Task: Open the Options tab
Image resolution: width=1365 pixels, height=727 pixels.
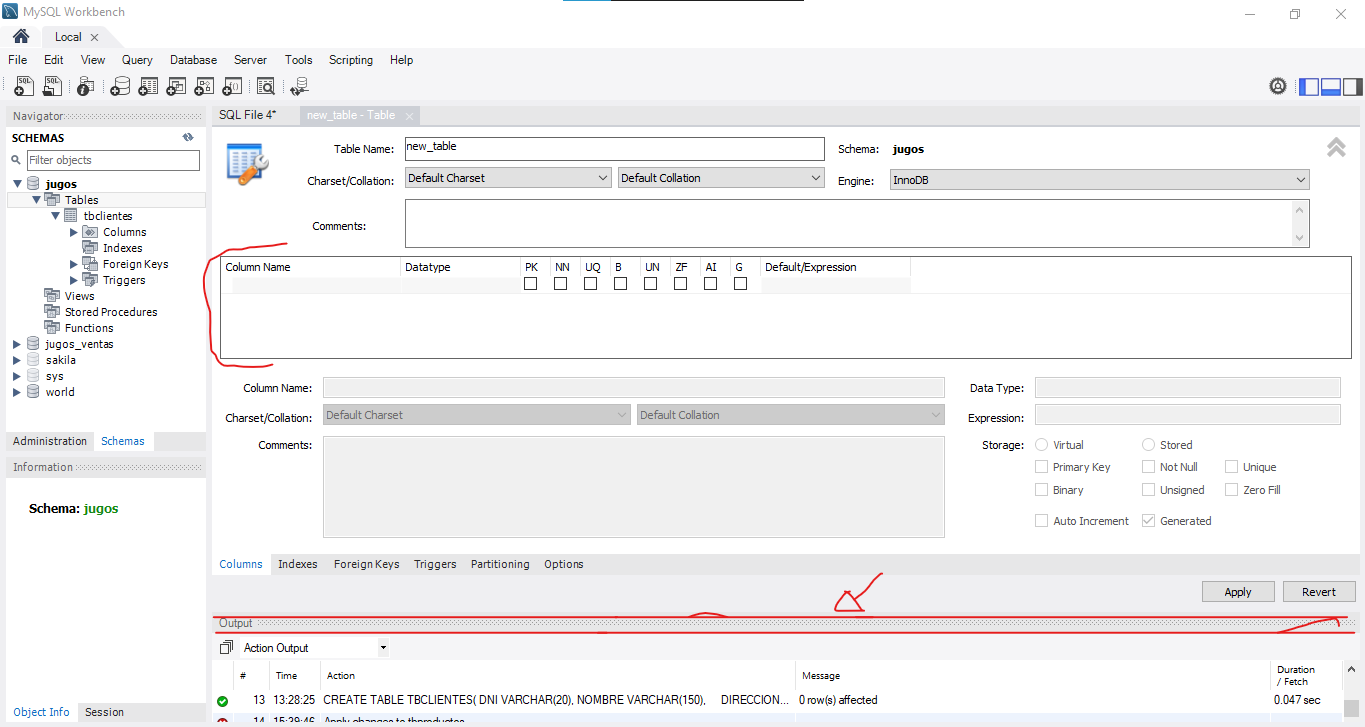Action: click(564, 564)
